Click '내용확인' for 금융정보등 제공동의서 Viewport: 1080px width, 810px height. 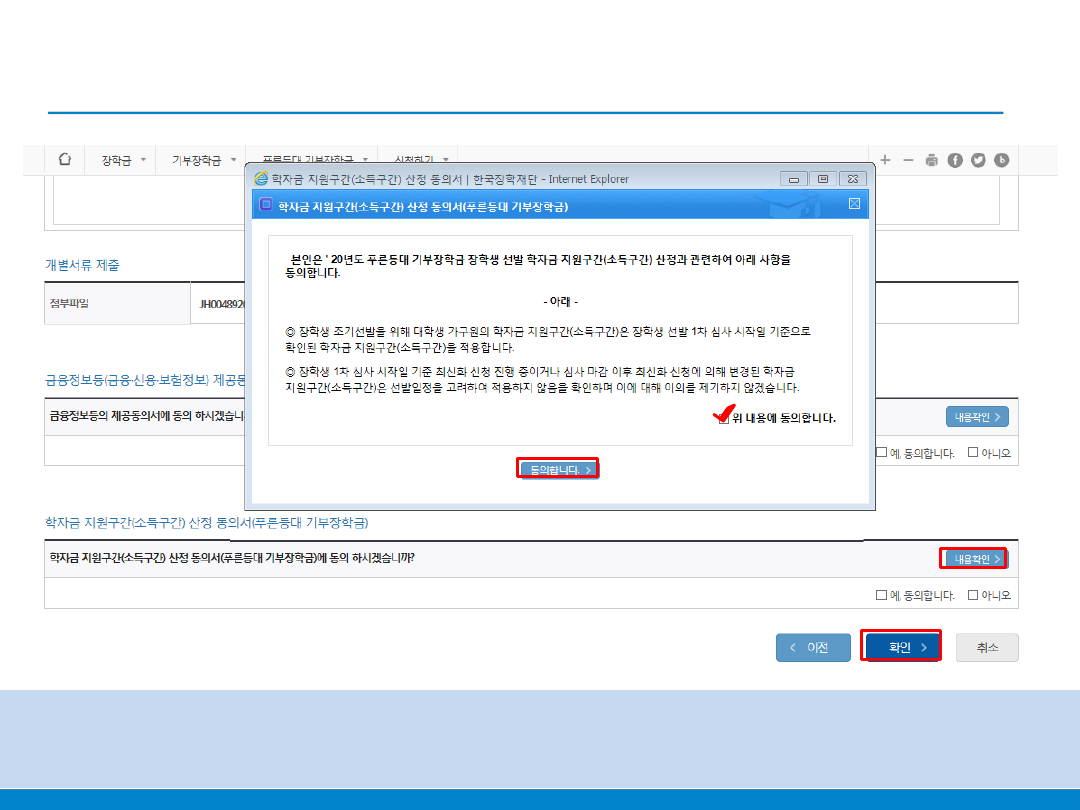coord(977,416)
